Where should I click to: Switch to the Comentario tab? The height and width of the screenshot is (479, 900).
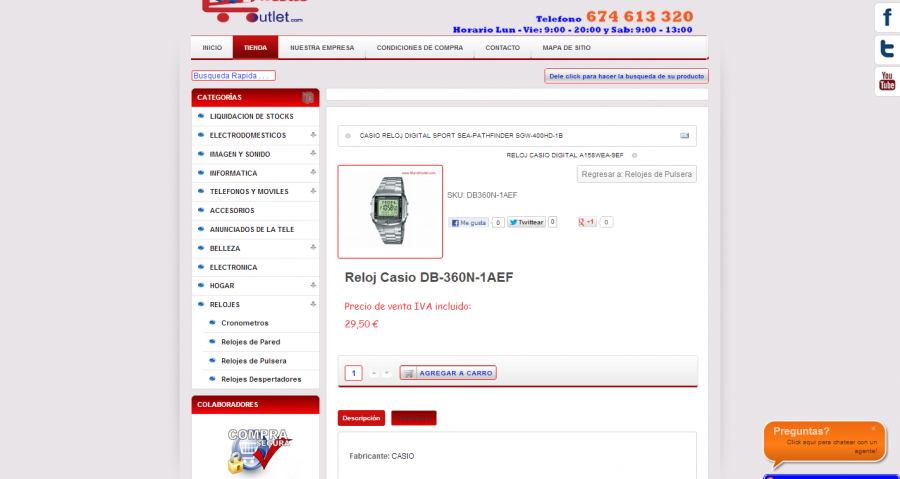coord(414,418)
